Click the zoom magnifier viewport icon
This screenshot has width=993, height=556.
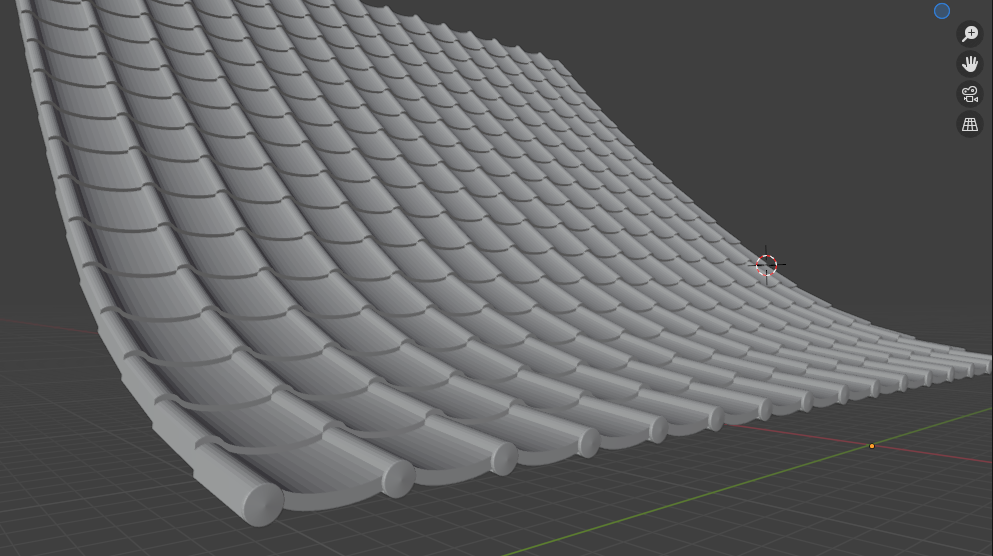969,34
